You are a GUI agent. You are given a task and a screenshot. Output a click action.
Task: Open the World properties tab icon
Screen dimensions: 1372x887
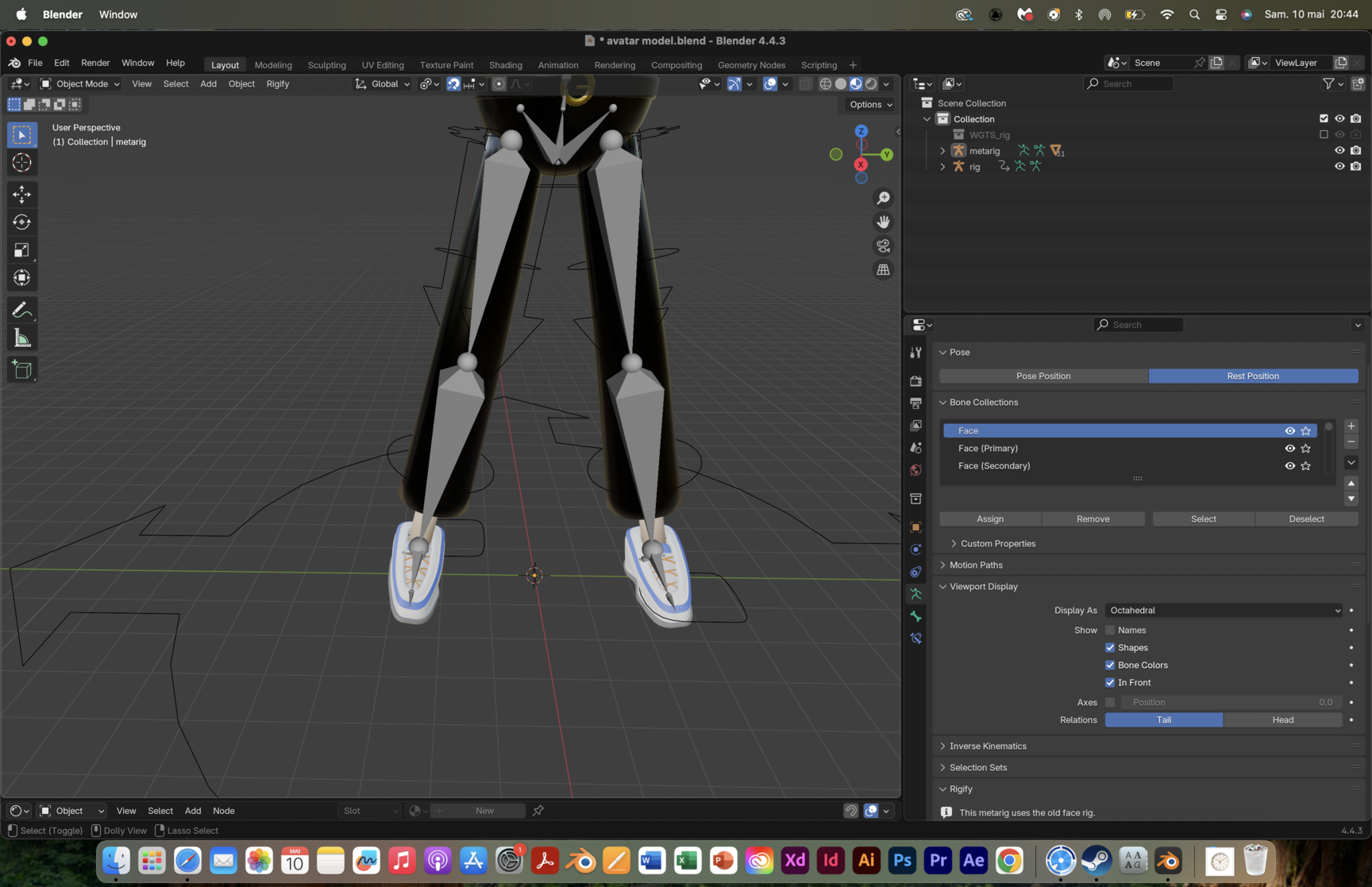pyautogui.click(x=915, y=470)
